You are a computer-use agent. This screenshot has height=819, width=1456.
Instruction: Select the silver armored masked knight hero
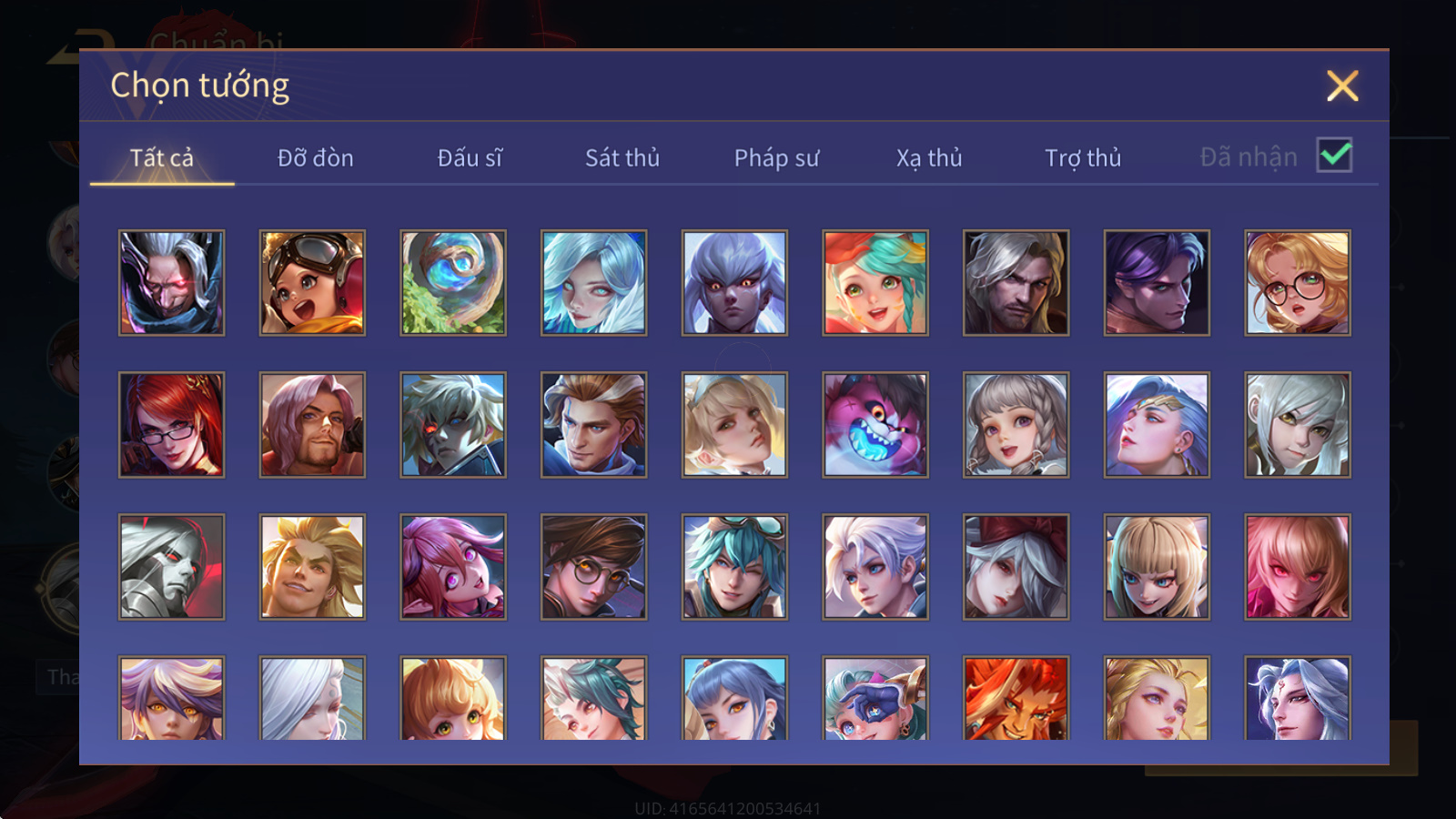(171, 566)
